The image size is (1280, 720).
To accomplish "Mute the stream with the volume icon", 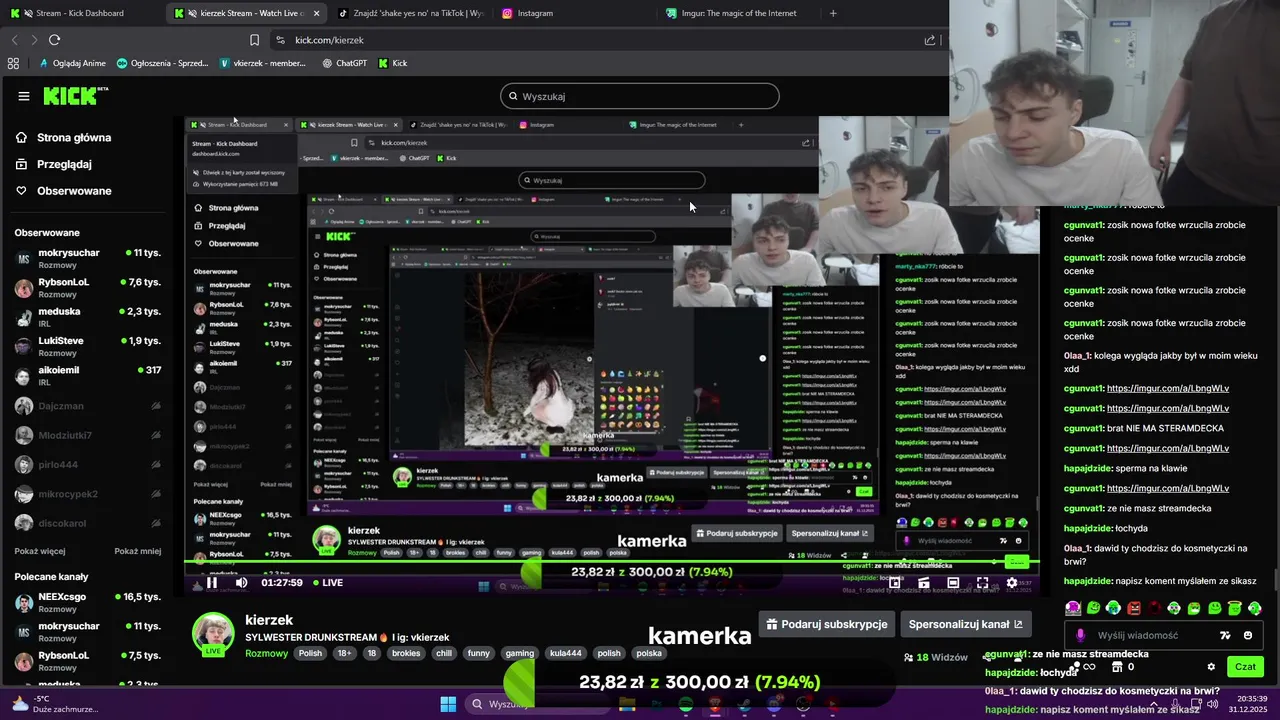I will [x=241, y=582].
